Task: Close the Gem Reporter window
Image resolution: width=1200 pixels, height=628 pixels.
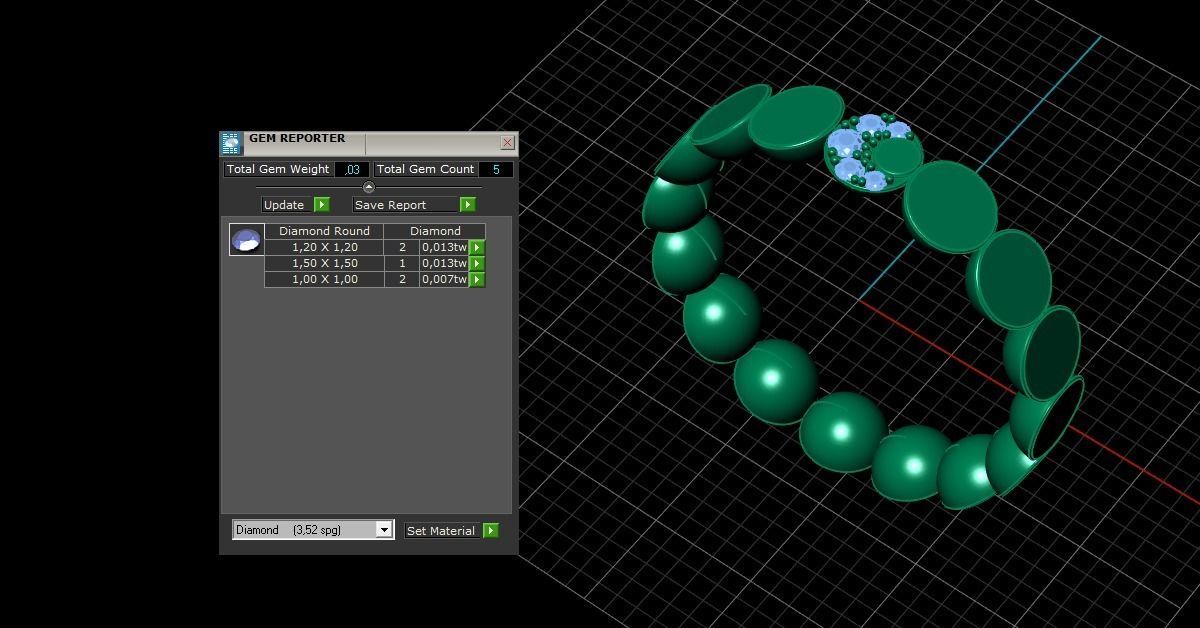Action: click(507, 142)
